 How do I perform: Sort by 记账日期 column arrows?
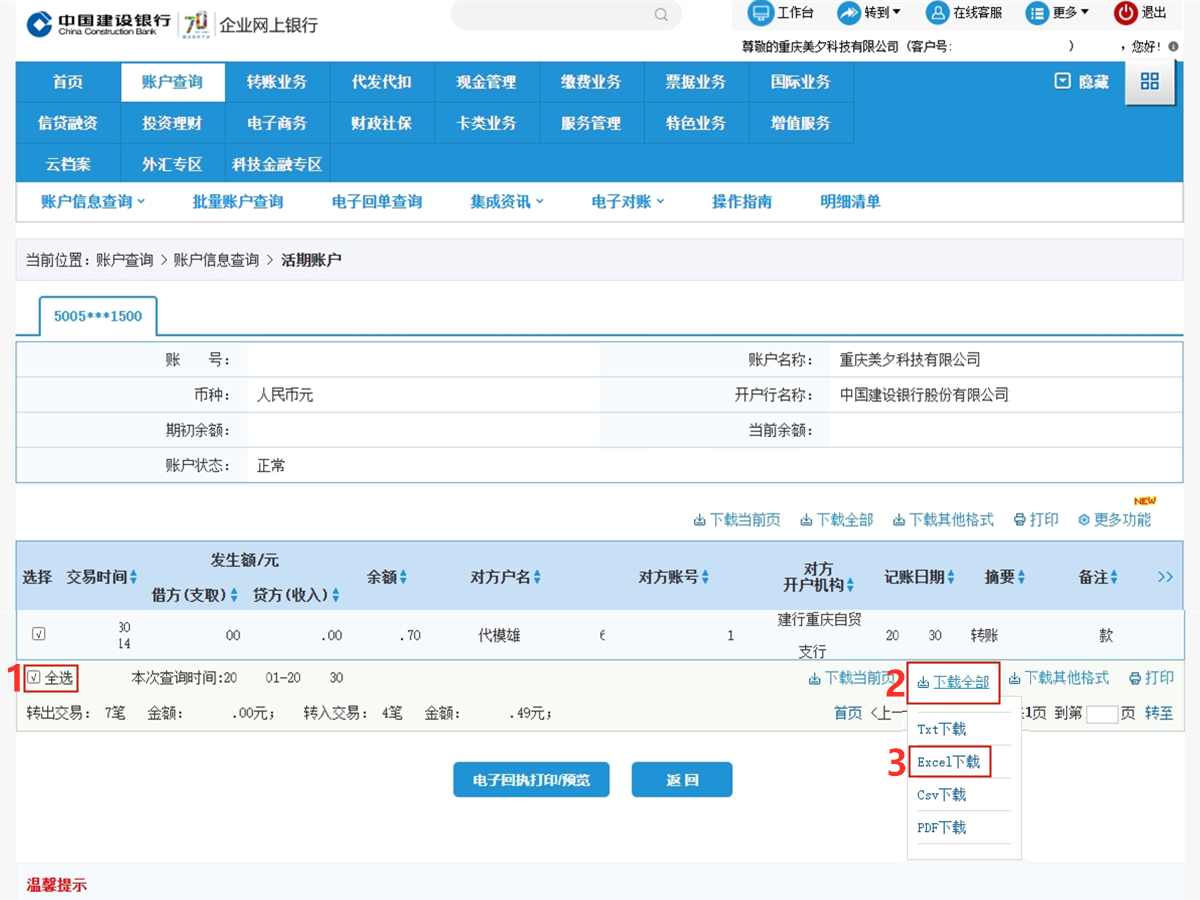pyautogui.click(x=951, y=577)
